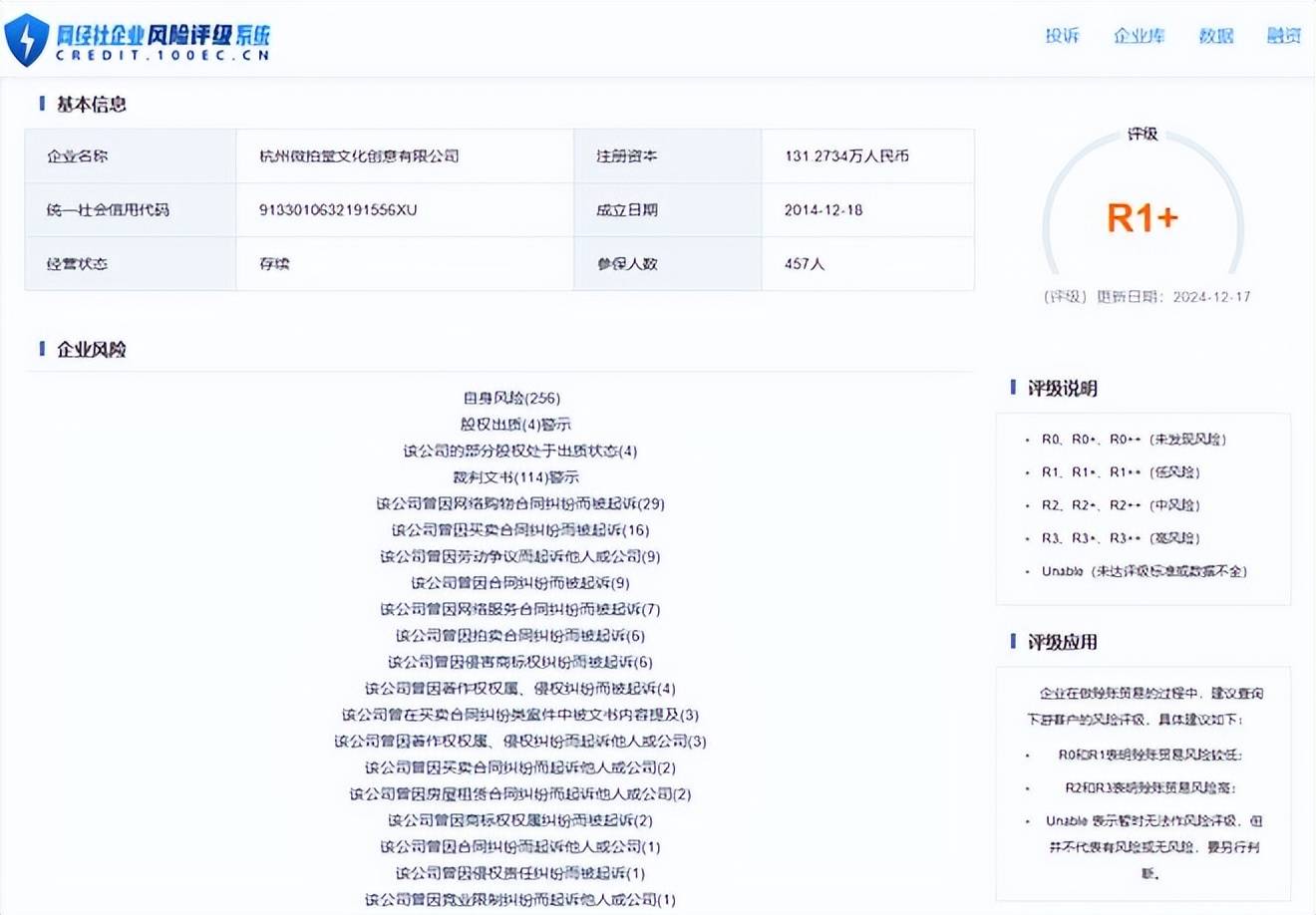Click the 网络购物合同纠纷而被起诉(29) row
The height and width of the screenshot is (915, 1316).
(519, 503)
